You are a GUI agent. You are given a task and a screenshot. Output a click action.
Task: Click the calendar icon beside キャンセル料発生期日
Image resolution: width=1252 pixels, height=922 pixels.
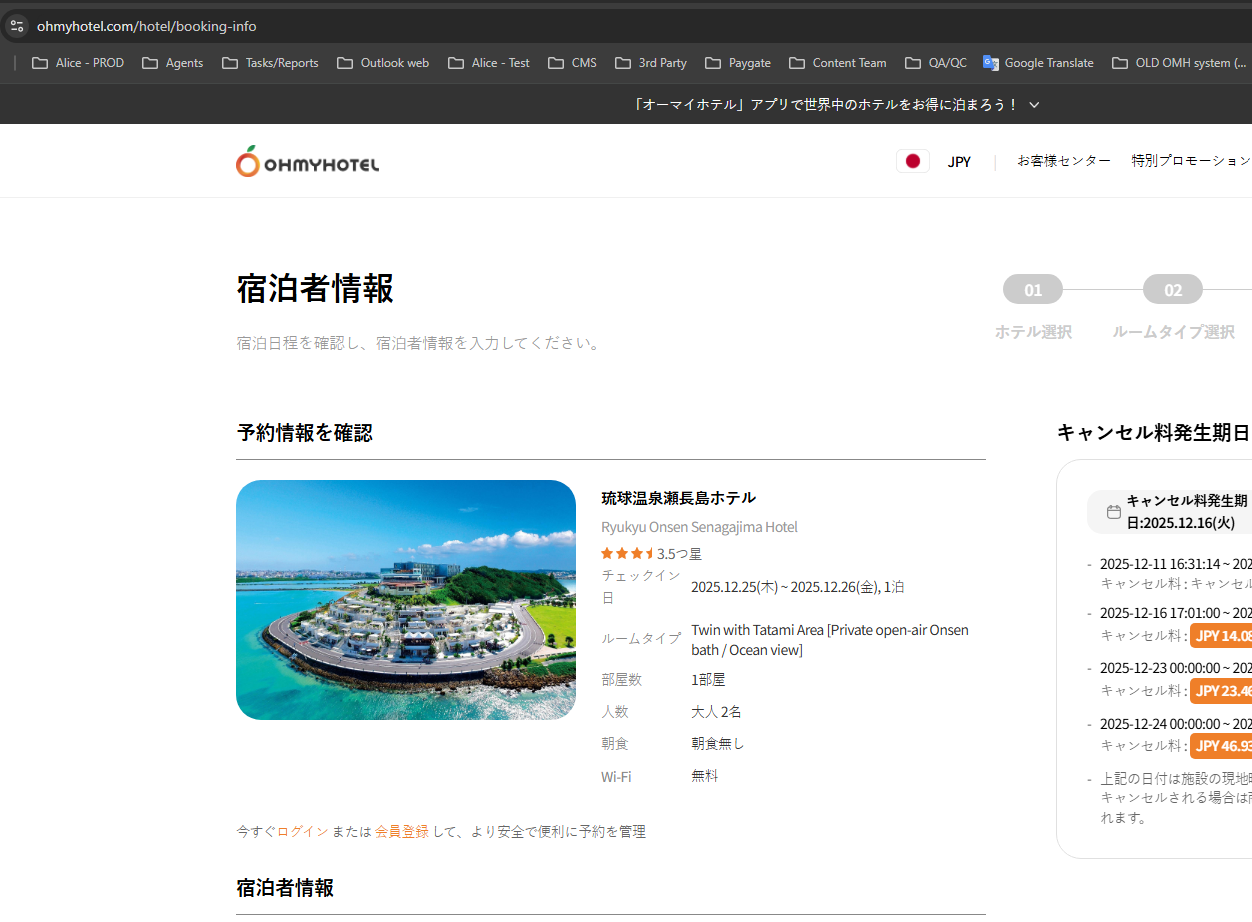[x=1113, y=512]
